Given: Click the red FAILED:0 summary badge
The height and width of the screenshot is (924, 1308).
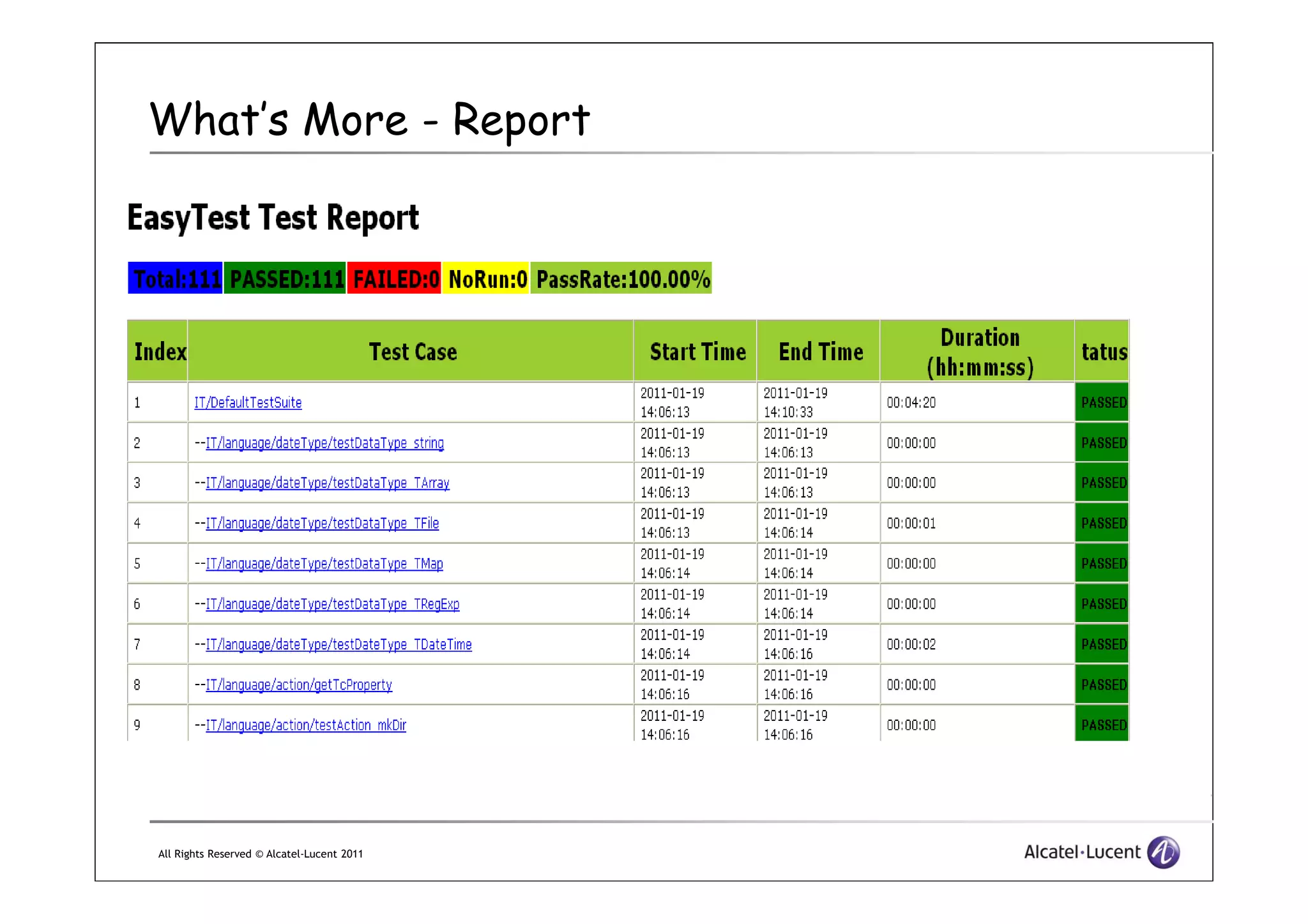Looking at the screenshot, I should pyautogui.click(x=394, y=278).
